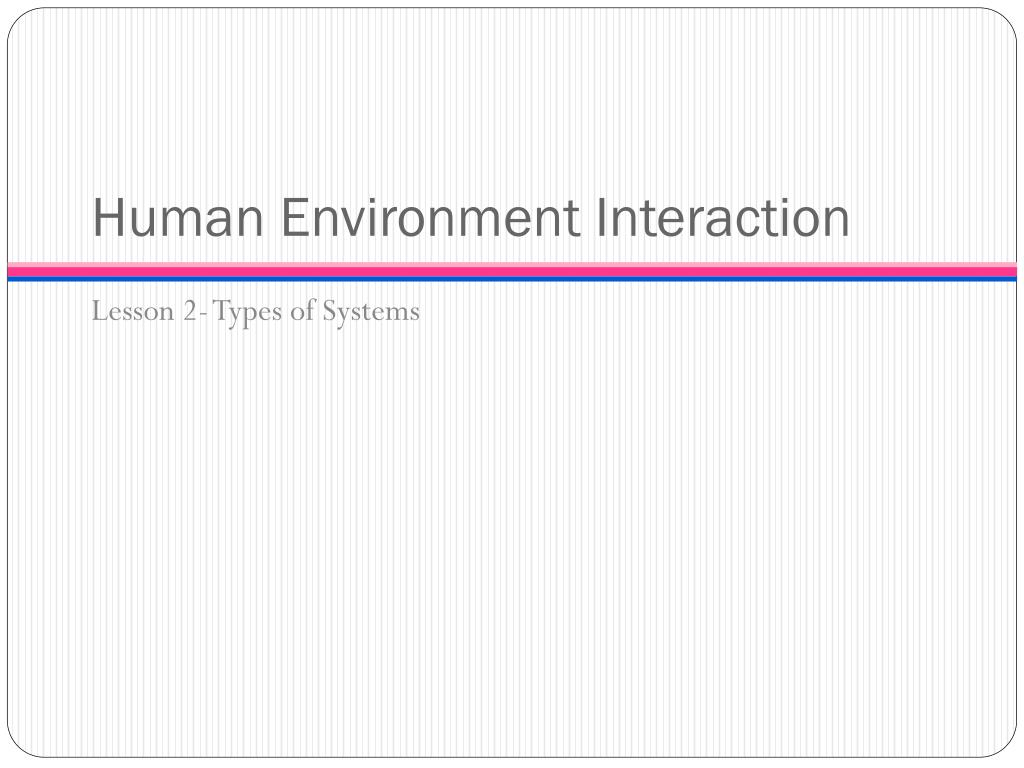Select the bright pink horizontal stripe
Viewport: 1024px width, 768px height.
point(512,272)
